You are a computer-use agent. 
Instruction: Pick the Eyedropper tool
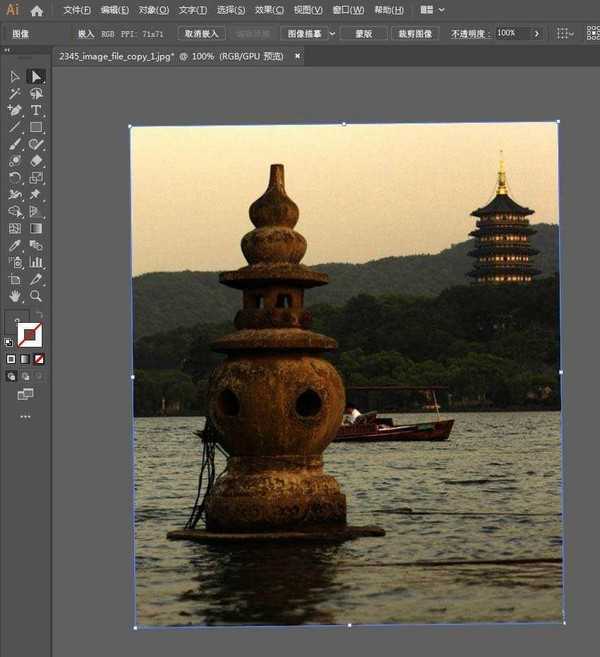tap(15, 245)
